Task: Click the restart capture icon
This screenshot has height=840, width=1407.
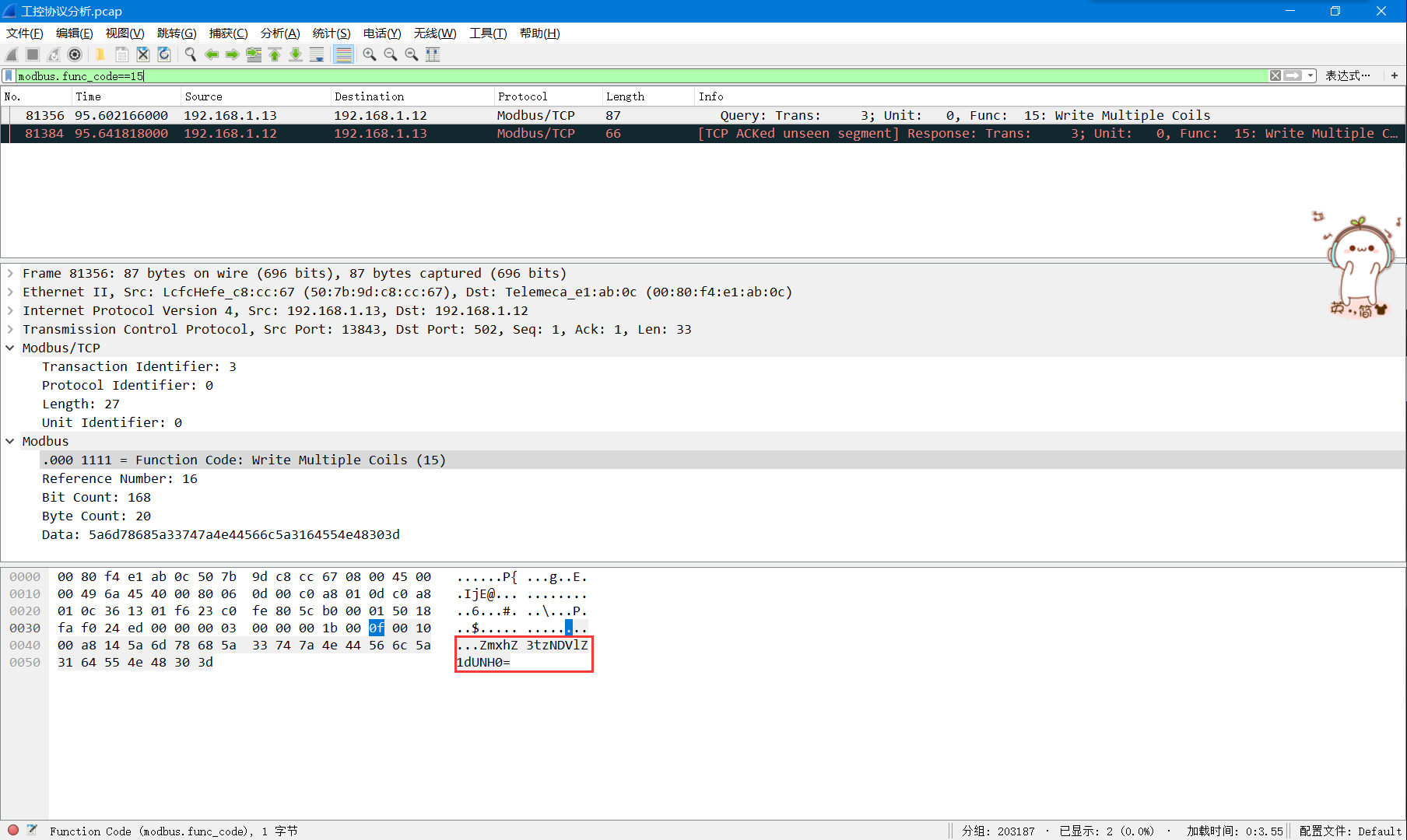Action: tap(54, 54)
